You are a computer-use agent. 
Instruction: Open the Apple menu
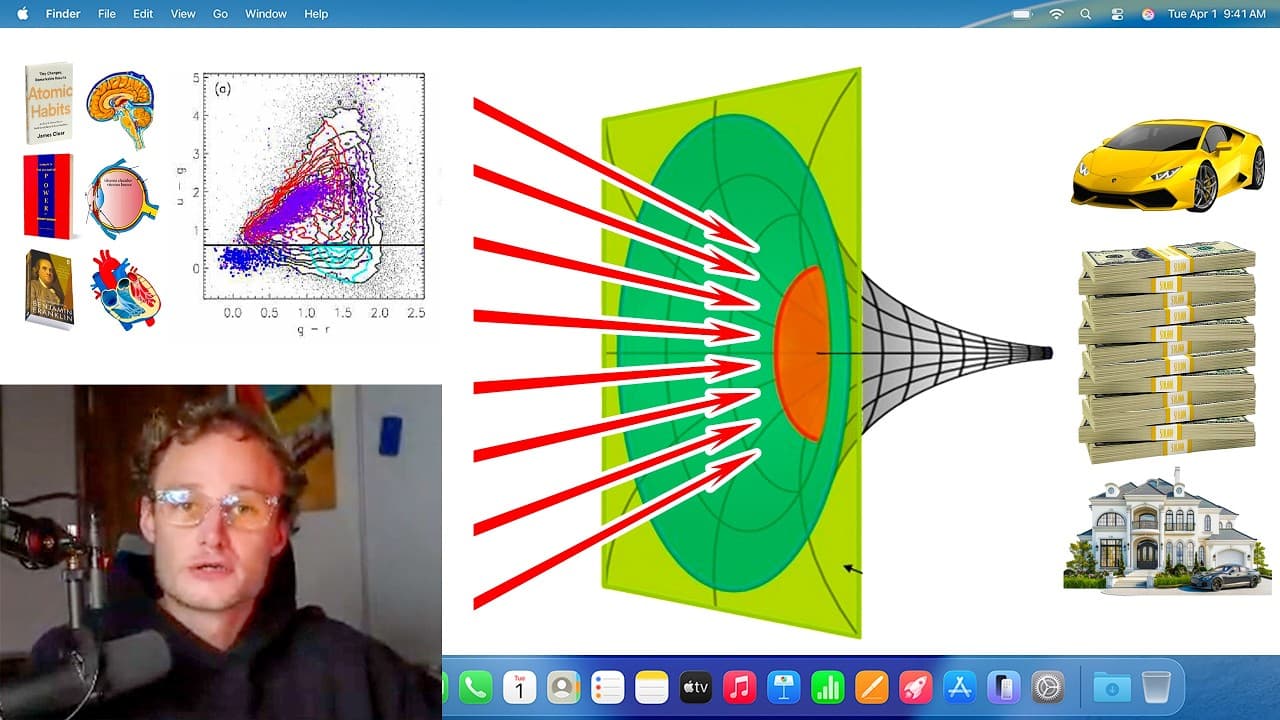point(22,14)
